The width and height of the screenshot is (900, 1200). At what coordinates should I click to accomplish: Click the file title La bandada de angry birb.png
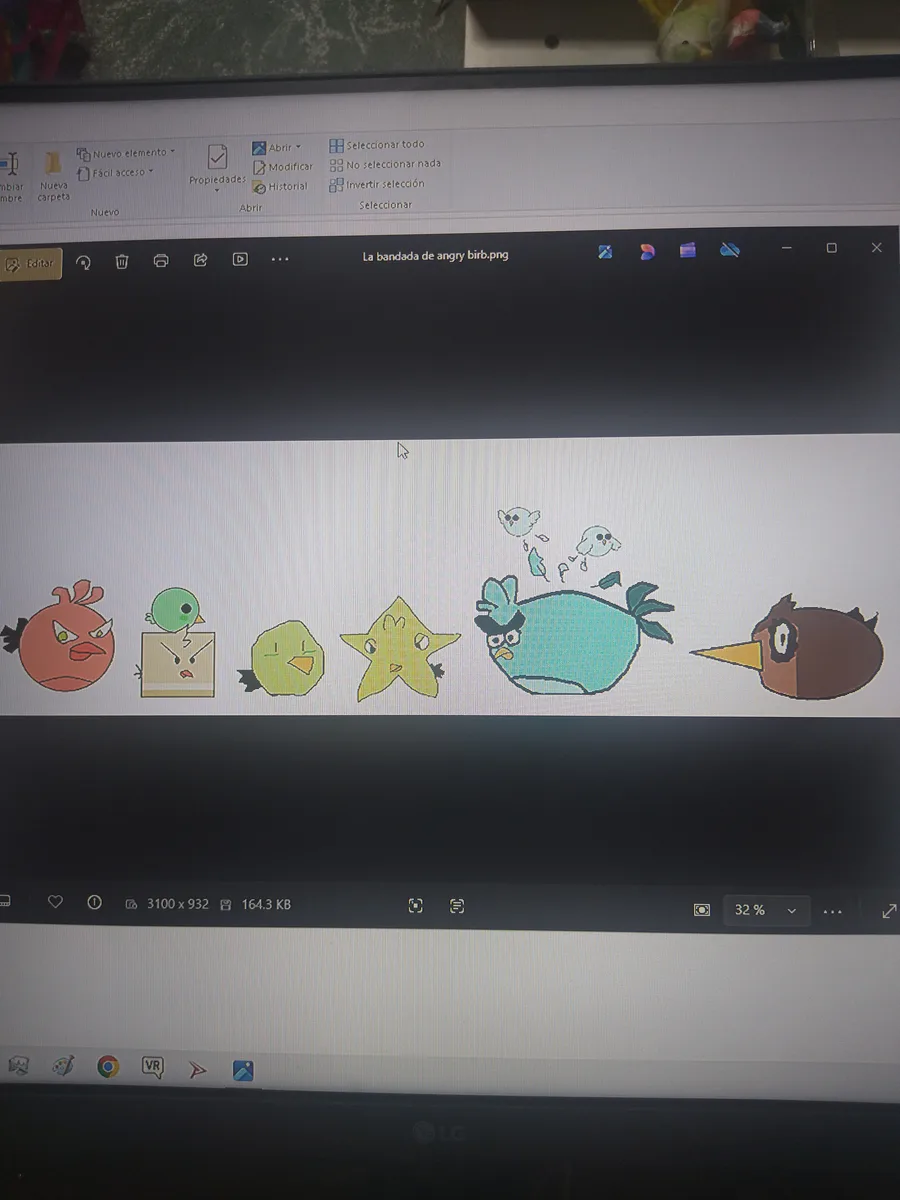pos(435,256)
